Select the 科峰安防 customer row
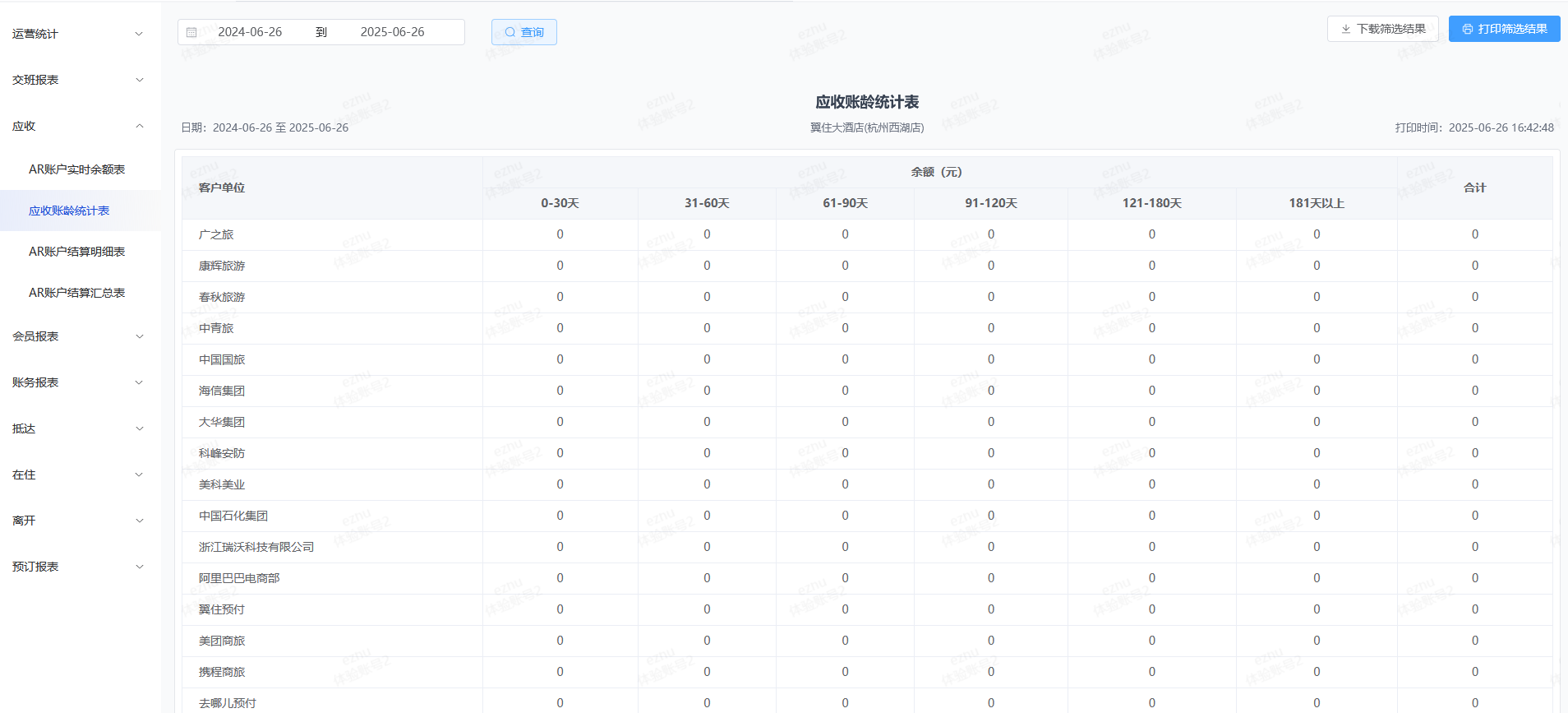The width and height of the screenshot is (1568, 713). pos(867,453)
